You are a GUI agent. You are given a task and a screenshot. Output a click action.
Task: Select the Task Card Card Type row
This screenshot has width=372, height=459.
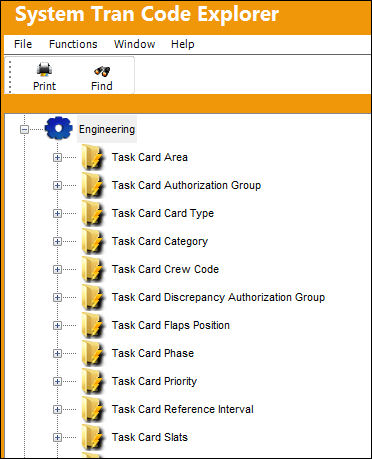coord(163,213)
